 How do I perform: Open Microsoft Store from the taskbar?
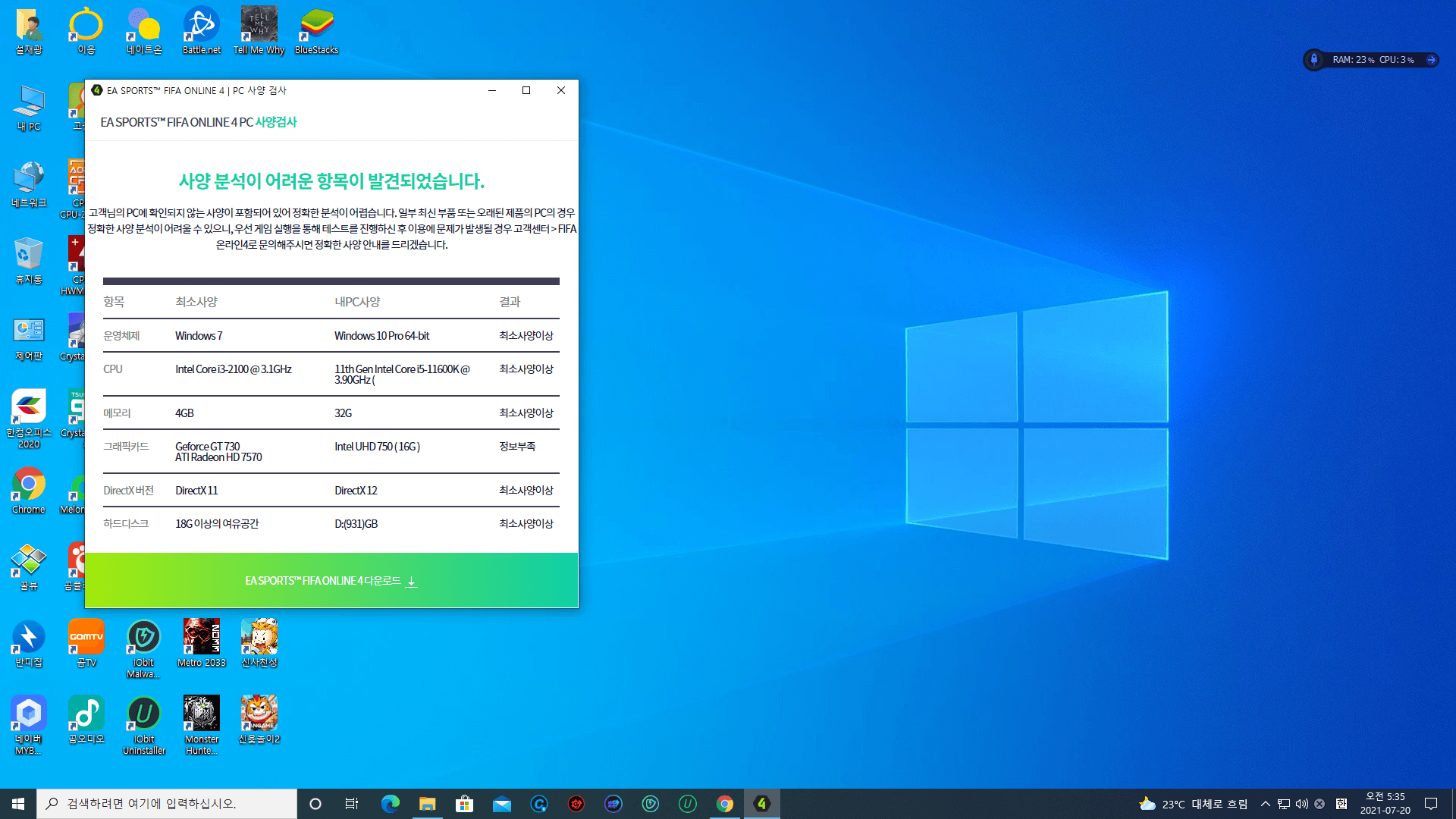[x=464, y=804]
